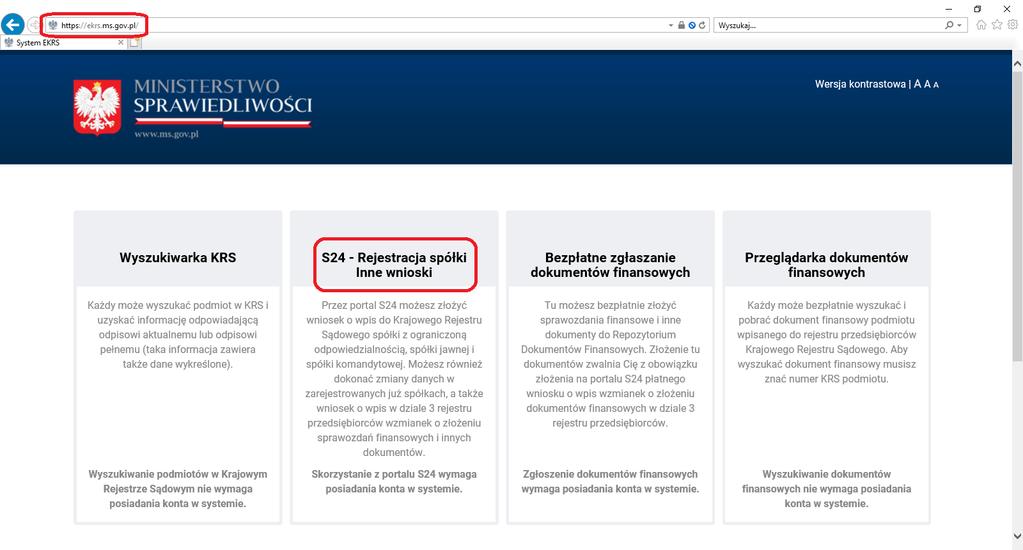Click text "także dane wykreślone)."
1023x550 pixels.
(177, 365)
